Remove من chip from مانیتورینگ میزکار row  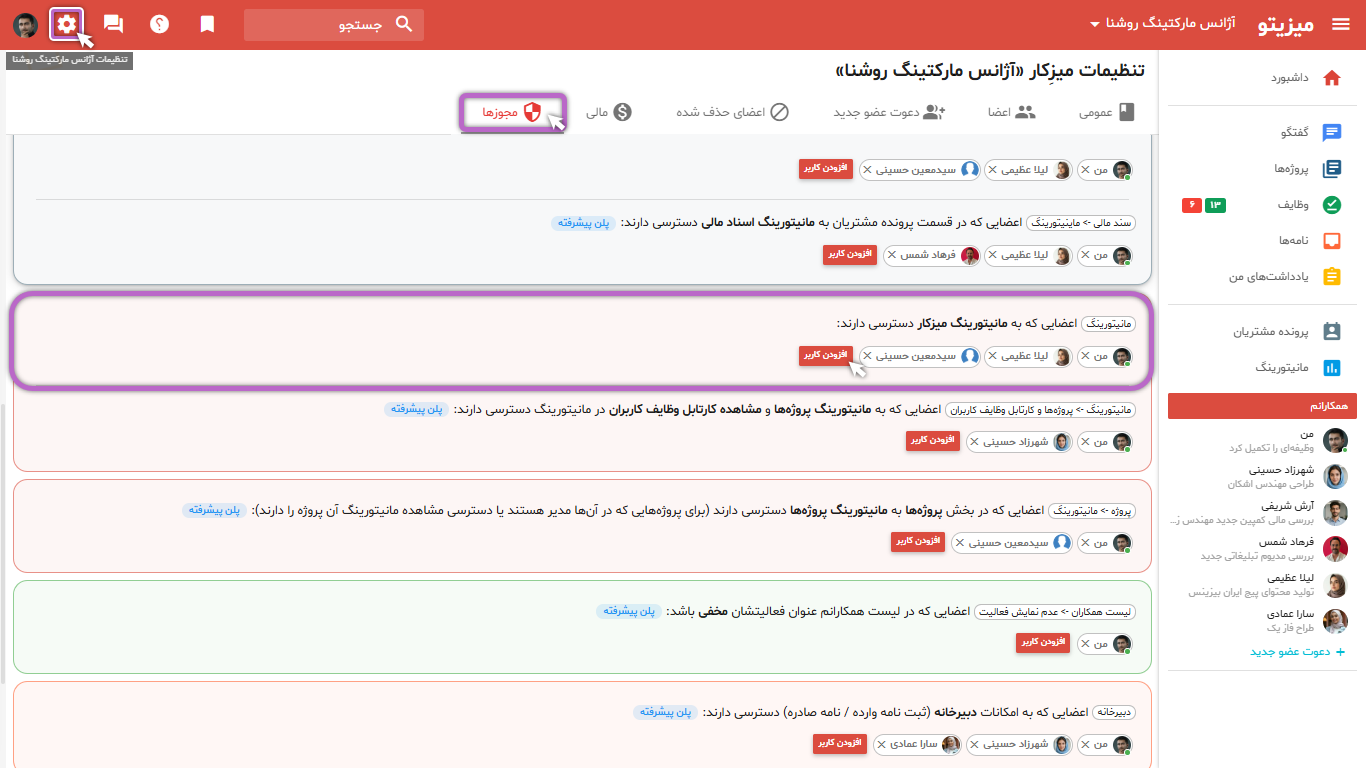[1085, 356]
